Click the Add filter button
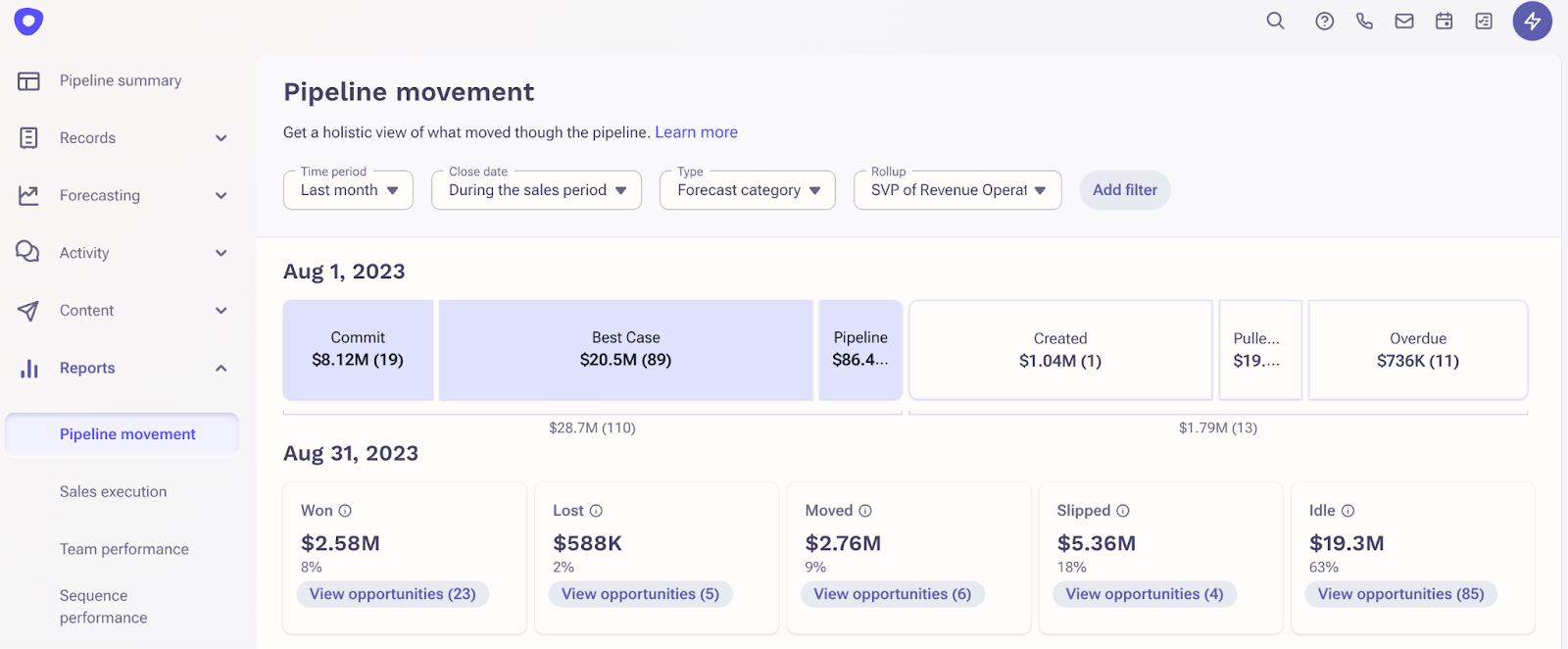This screenshot has height=649, width=1568. click(x=1124, y=190)
